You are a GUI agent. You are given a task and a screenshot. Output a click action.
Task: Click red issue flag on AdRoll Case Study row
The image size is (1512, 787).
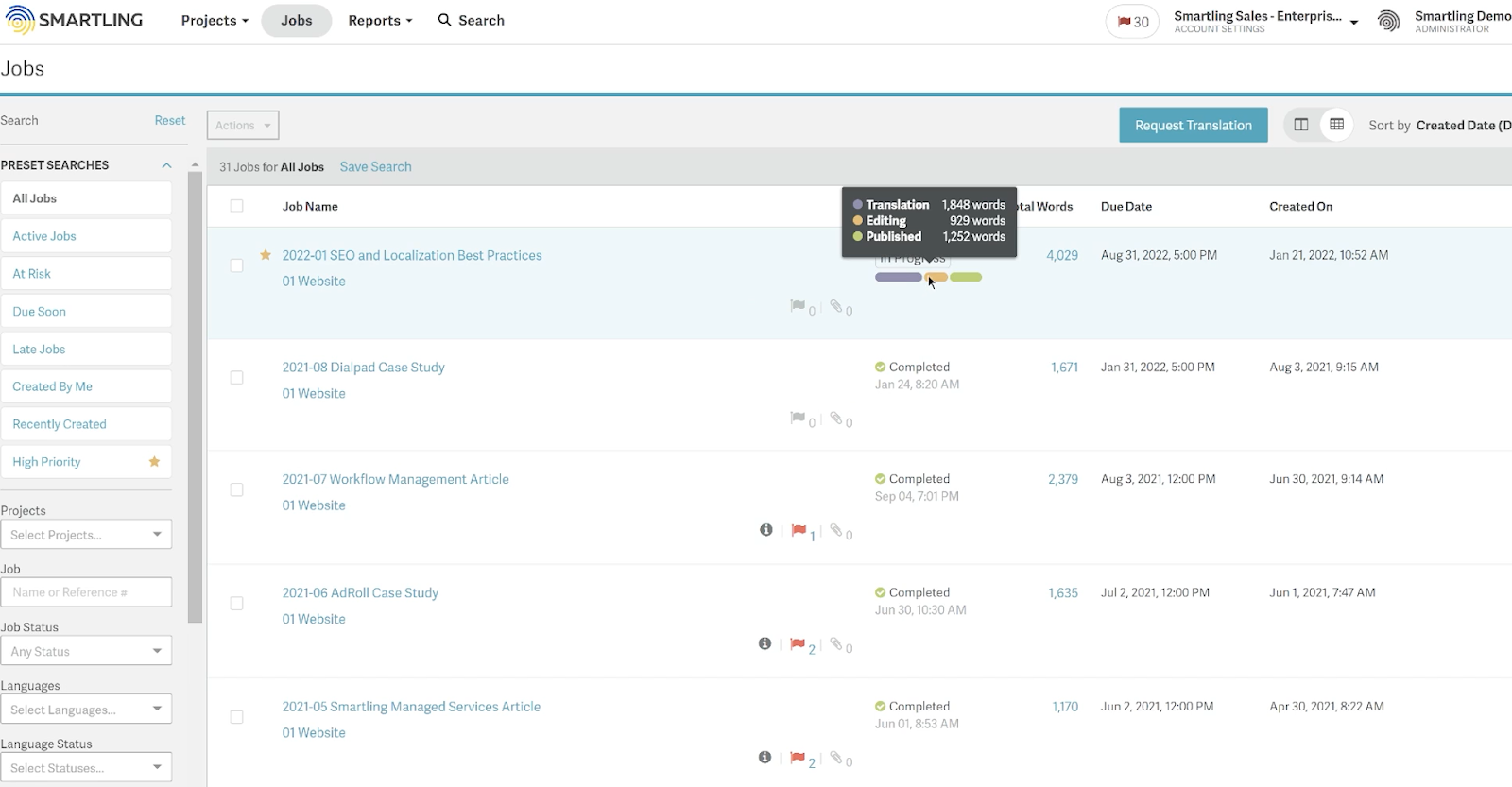[799, 644]
